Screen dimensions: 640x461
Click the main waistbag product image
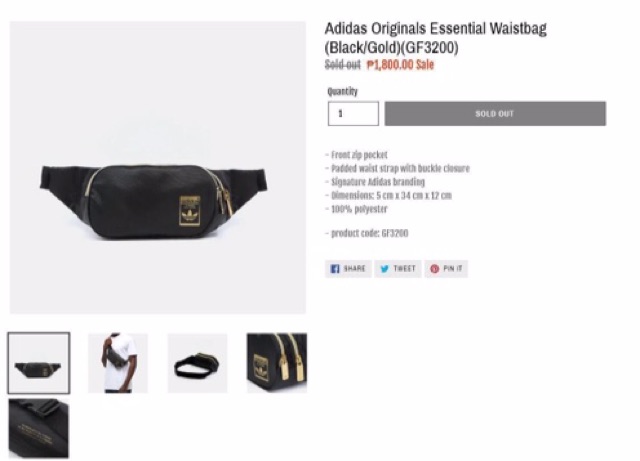tap(158, 167)
